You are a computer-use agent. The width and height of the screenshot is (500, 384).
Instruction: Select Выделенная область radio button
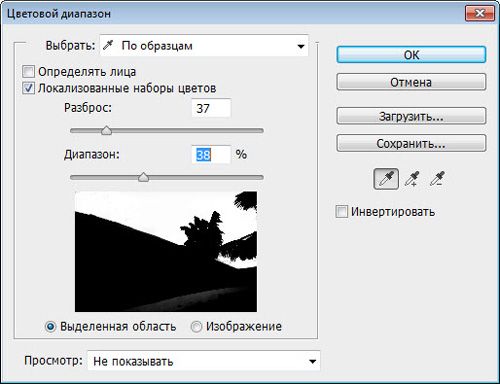click(51, 327)
